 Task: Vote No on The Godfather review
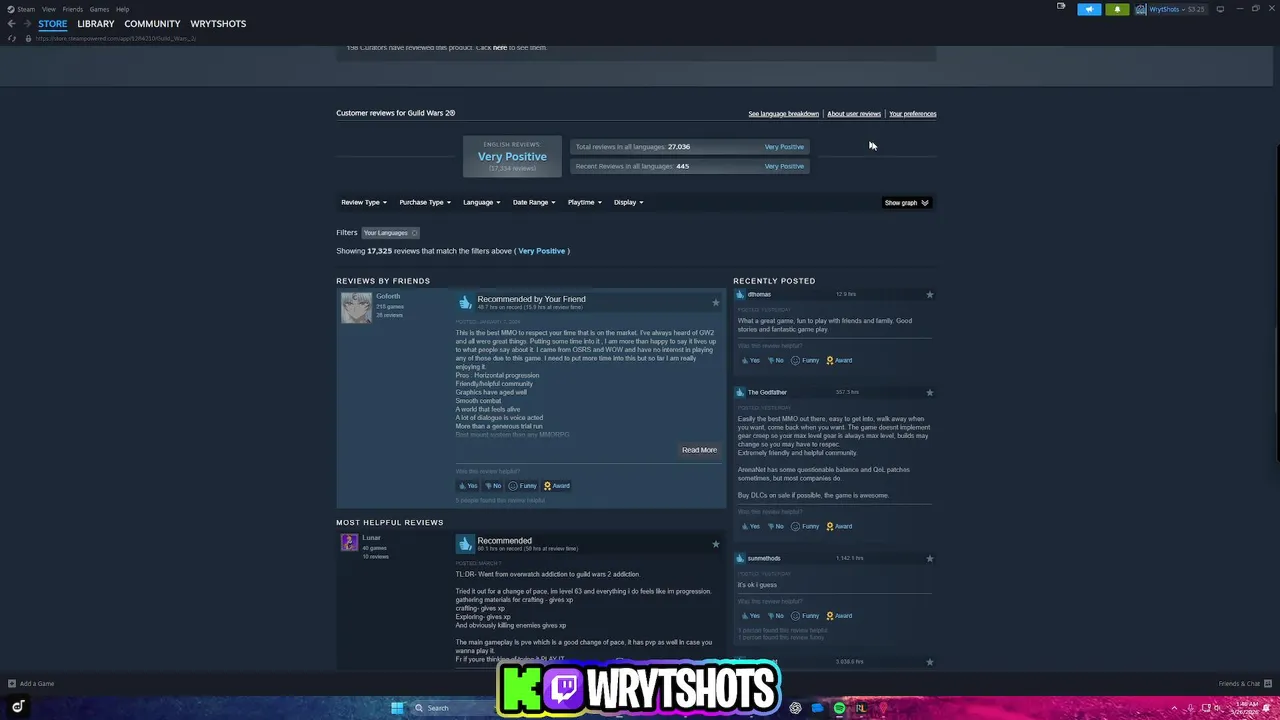click(775, 526)
